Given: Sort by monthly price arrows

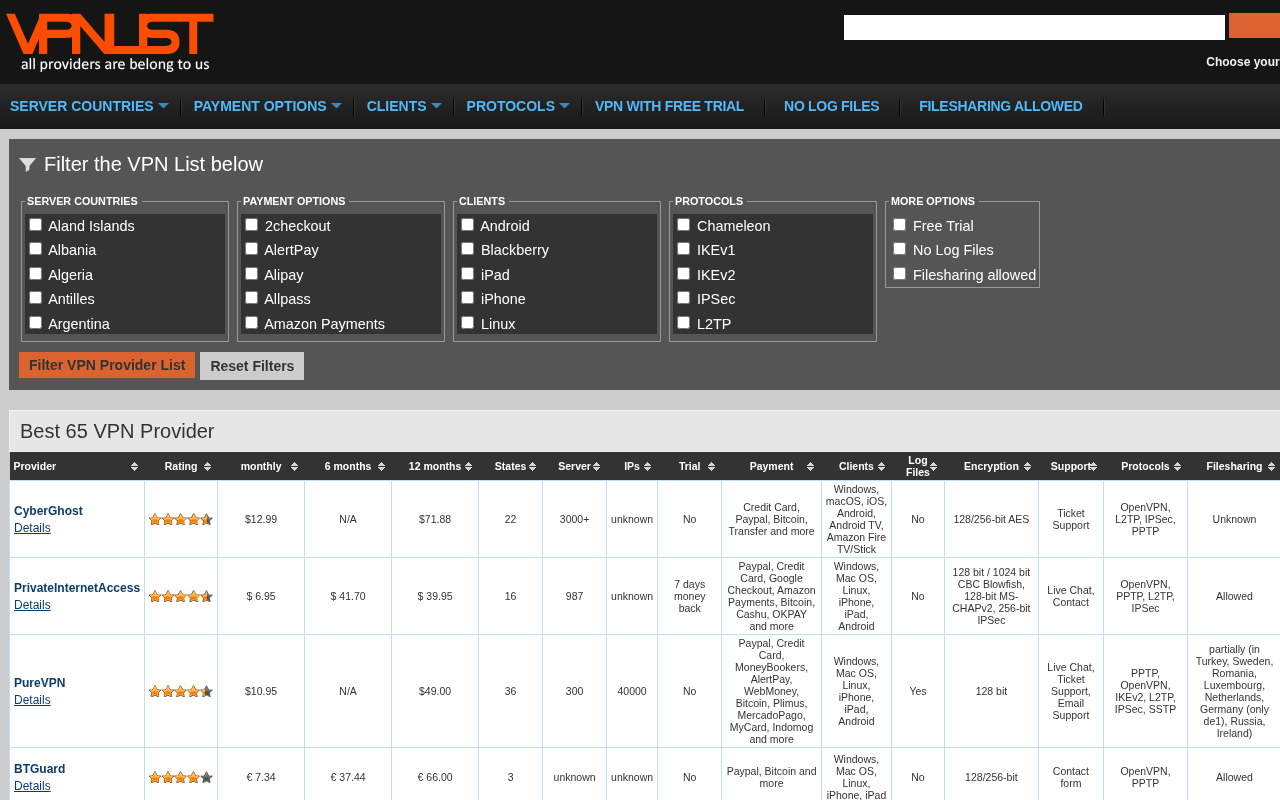Looking at the screenshot, I should pyautogui.click(x=294, y=467).
